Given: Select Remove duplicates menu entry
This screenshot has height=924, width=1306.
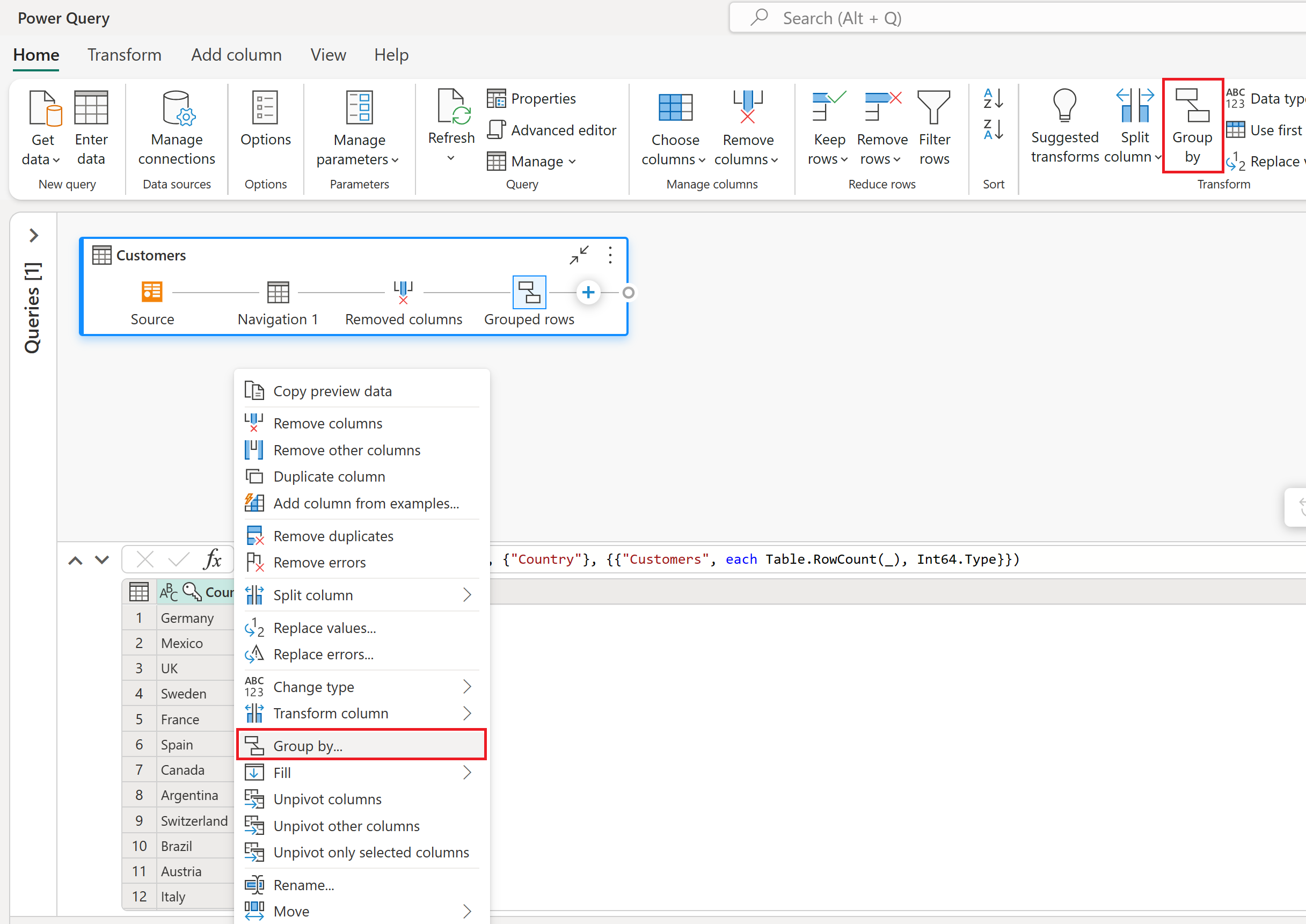Looking at the screenshot, I should (333, 536).
